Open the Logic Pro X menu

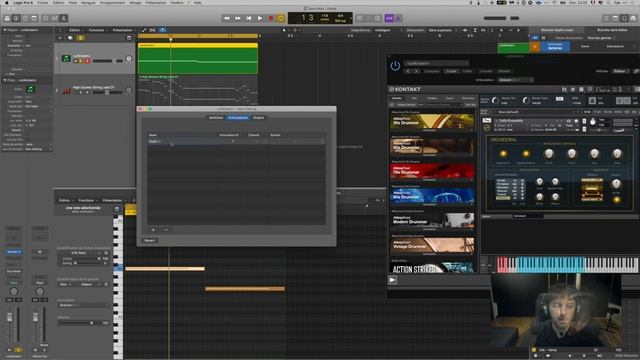coord(23,2)
